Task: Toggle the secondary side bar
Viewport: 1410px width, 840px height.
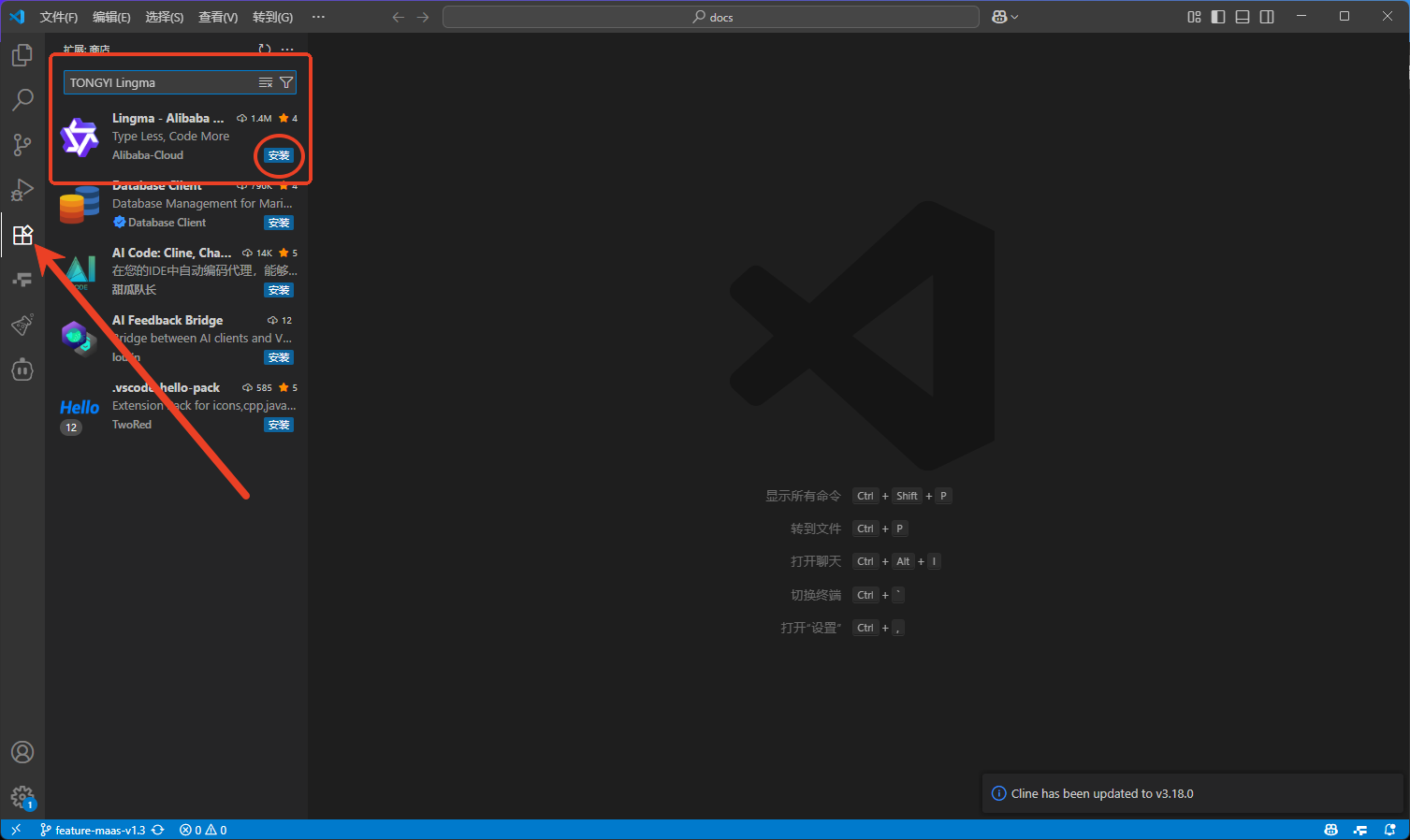Action: pos(1267,17)
